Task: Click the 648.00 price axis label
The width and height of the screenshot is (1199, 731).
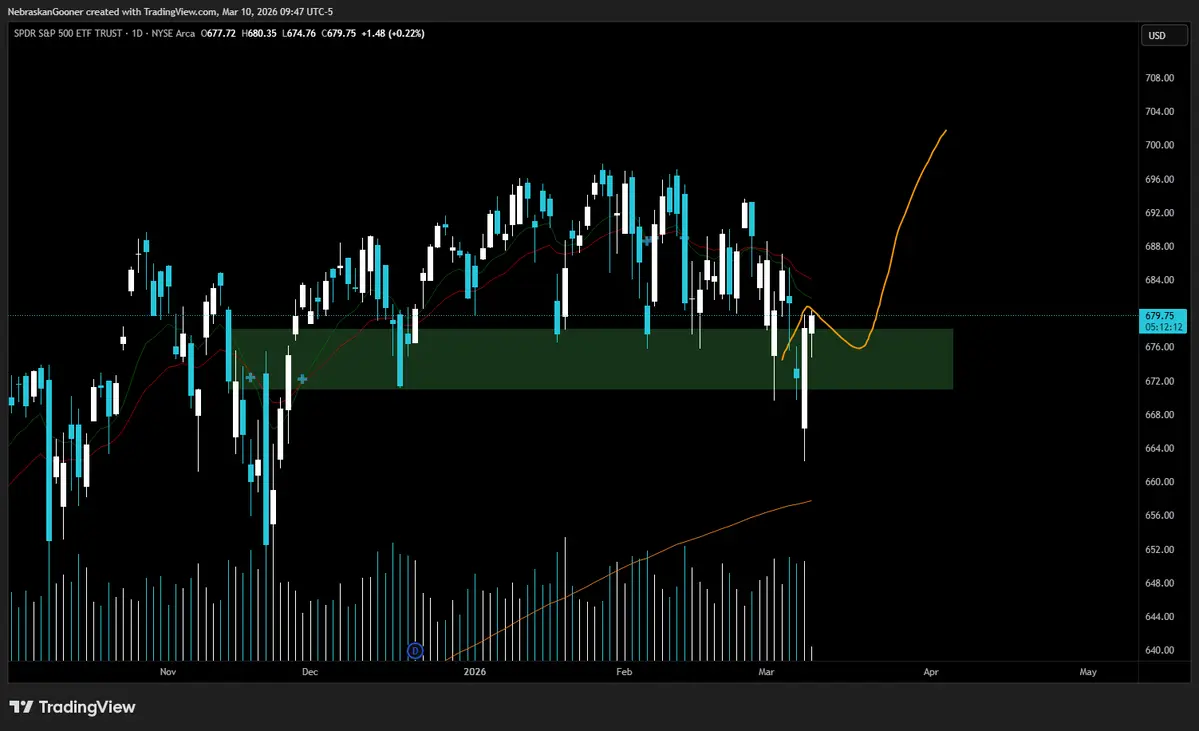Action: pos(1159,583)
